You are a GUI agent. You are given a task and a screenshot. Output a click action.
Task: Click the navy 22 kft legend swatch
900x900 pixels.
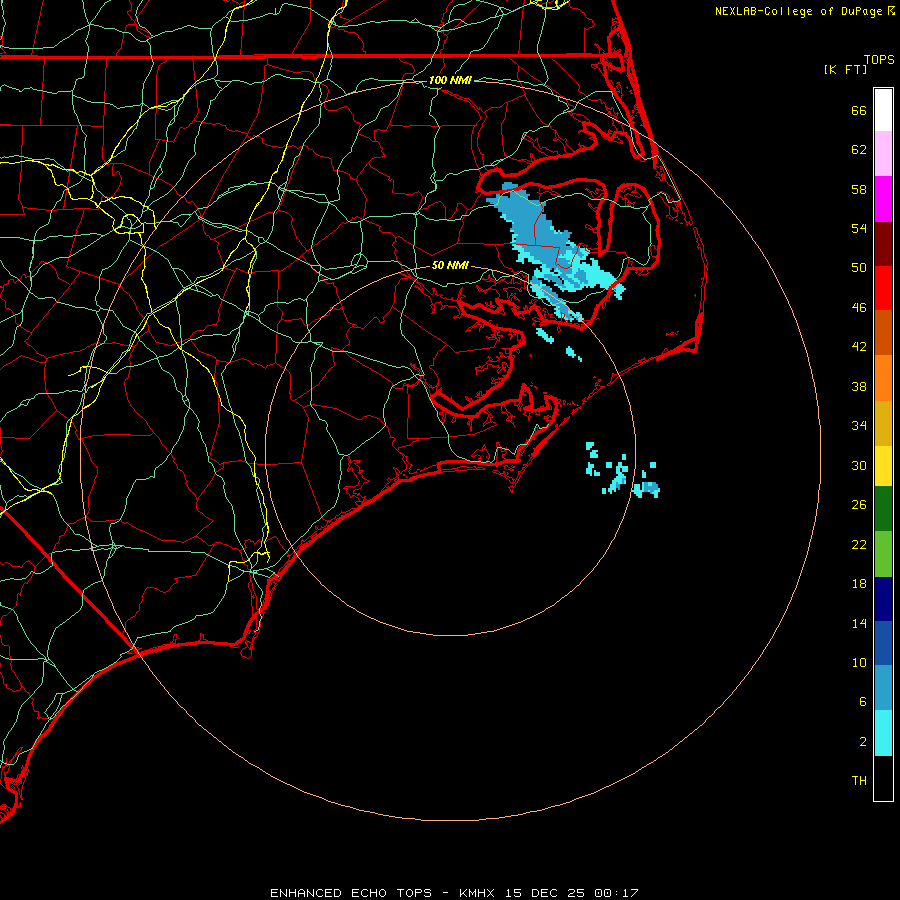[x=883, y=599]
